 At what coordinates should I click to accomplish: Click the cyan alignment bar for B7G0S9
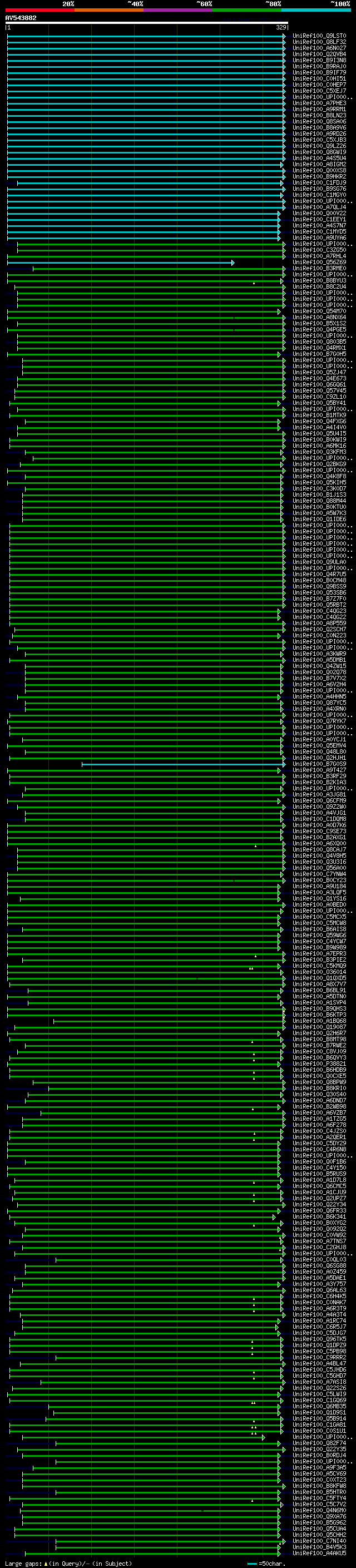pyautogui.click(x=183, y=764)
